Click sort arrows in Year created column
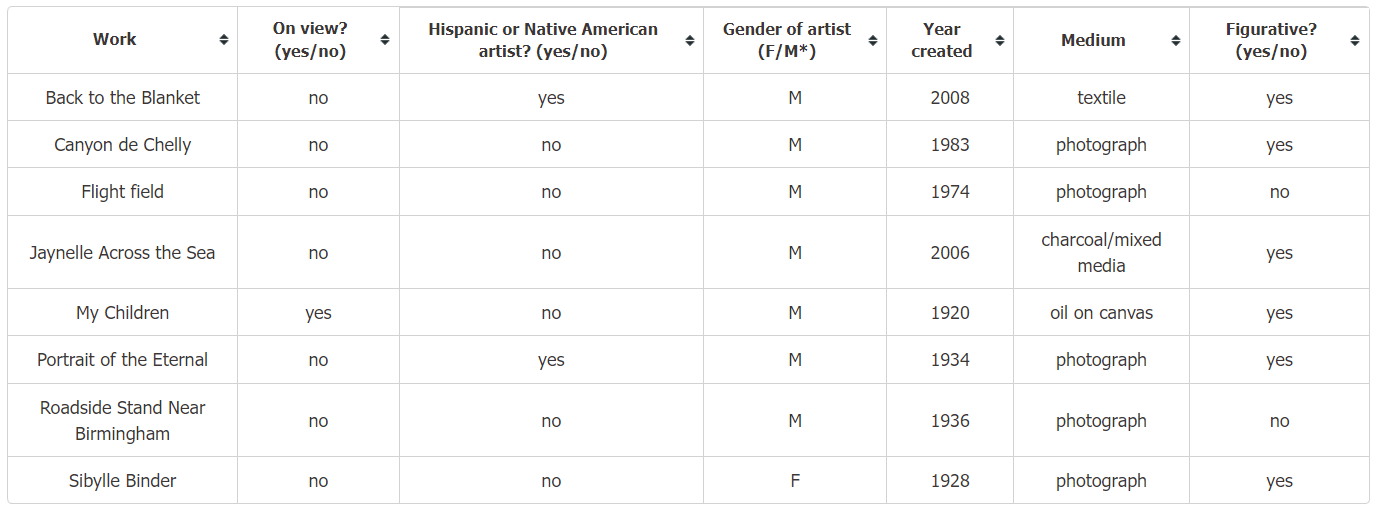The height and width of the screenshot is (509, 1377). coord(1000,41)
